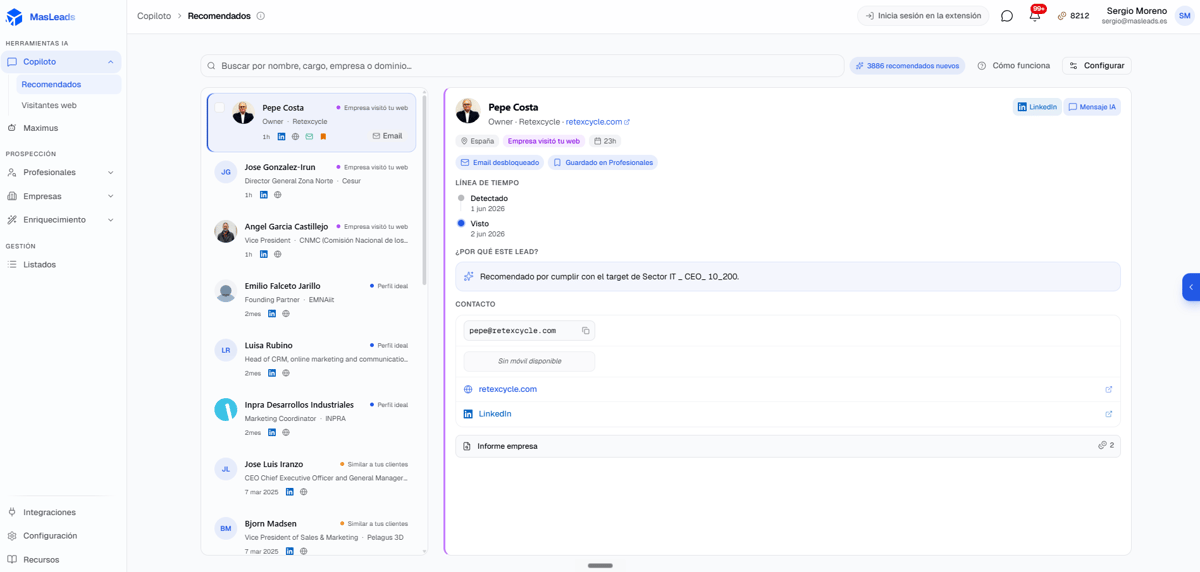
Task: Click Angel Garcia Castillejo's globe icon
Action: [x=278, y=254]
